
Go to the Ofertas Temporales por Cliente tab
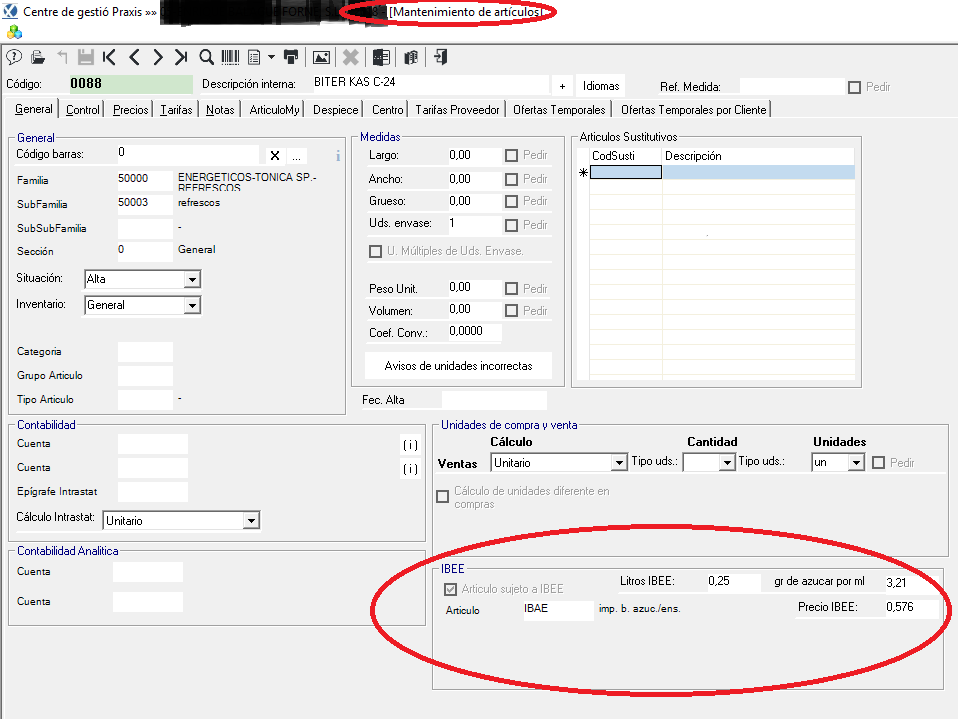coord(693,110)
